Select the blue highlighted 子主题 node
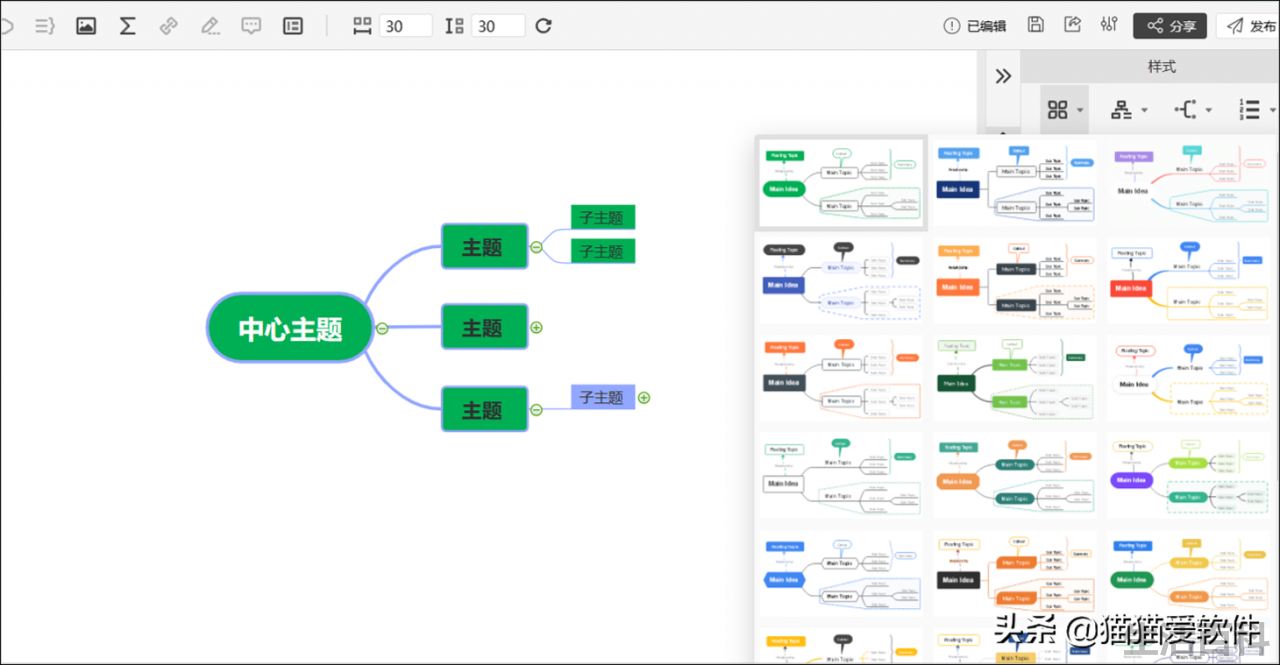1280x665 pixels. [603, 397]
